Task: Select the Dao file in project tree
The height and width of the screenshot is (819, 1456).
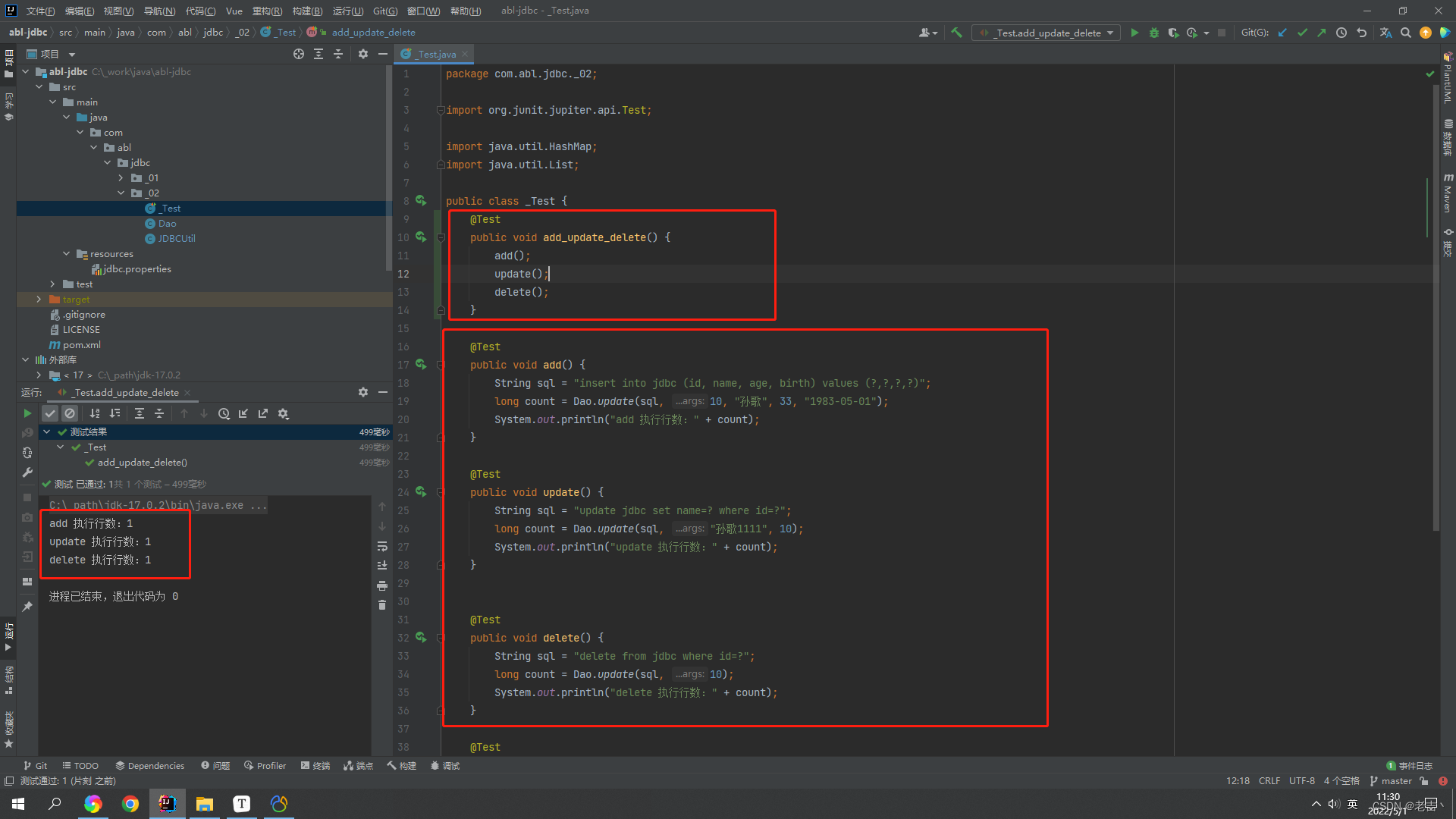Action: point(166,223)
